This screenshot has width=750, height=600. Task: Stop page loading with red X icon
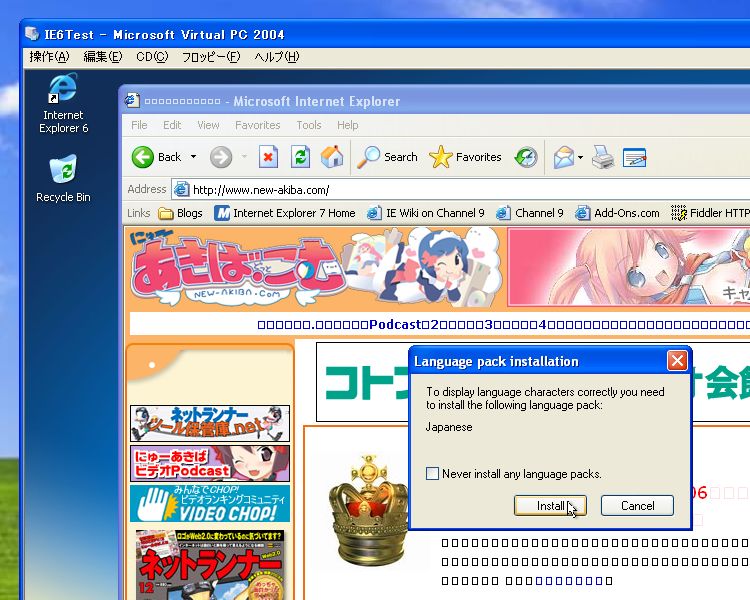(x=268, y=157)
